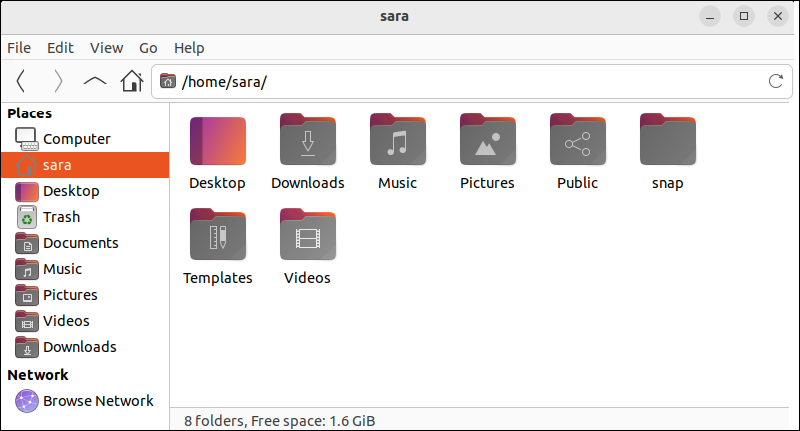This screenshot has width=800, height=431.
Task: Select the Public folder icon
Action: point(578,140)
